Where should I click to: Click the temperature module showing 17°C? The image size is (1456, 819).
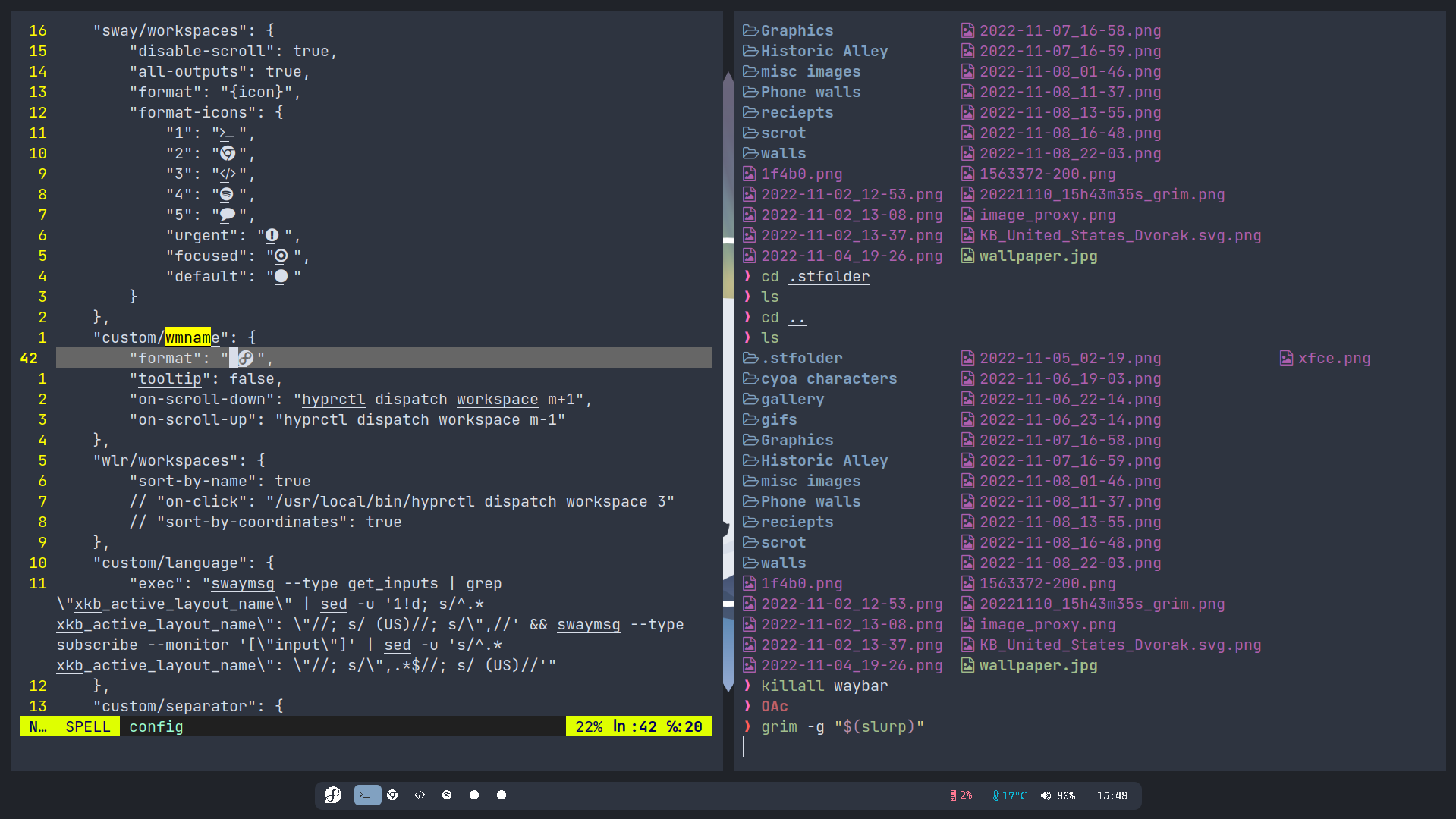1009,795
